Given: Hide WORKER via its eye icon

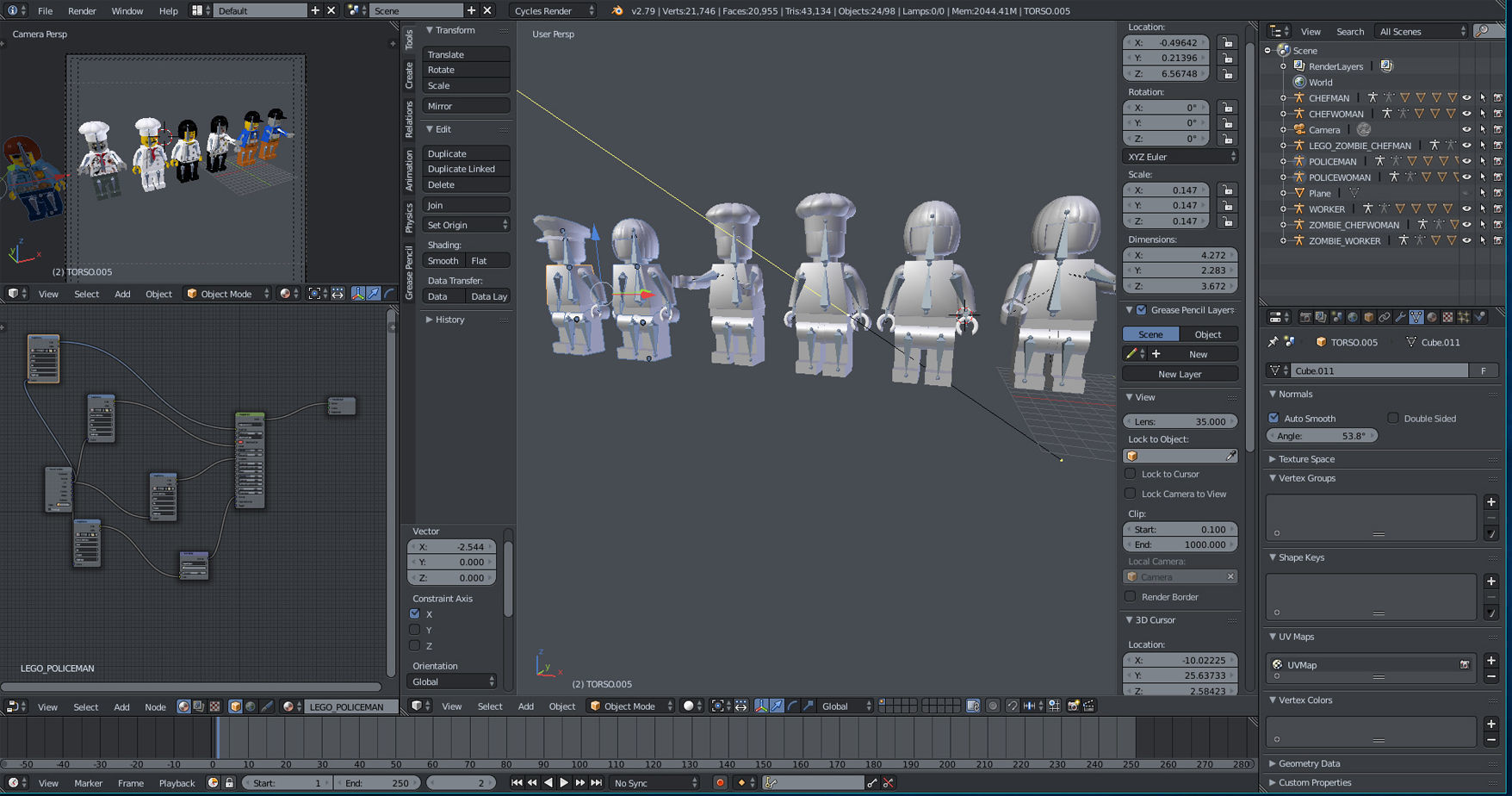Looking at the screenshot, I should 1466,208.
